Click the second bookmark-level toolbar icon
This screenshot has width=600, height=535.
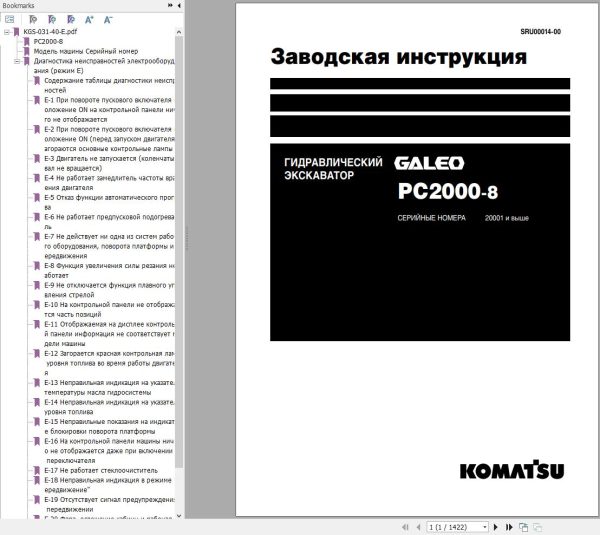(52, 19)
